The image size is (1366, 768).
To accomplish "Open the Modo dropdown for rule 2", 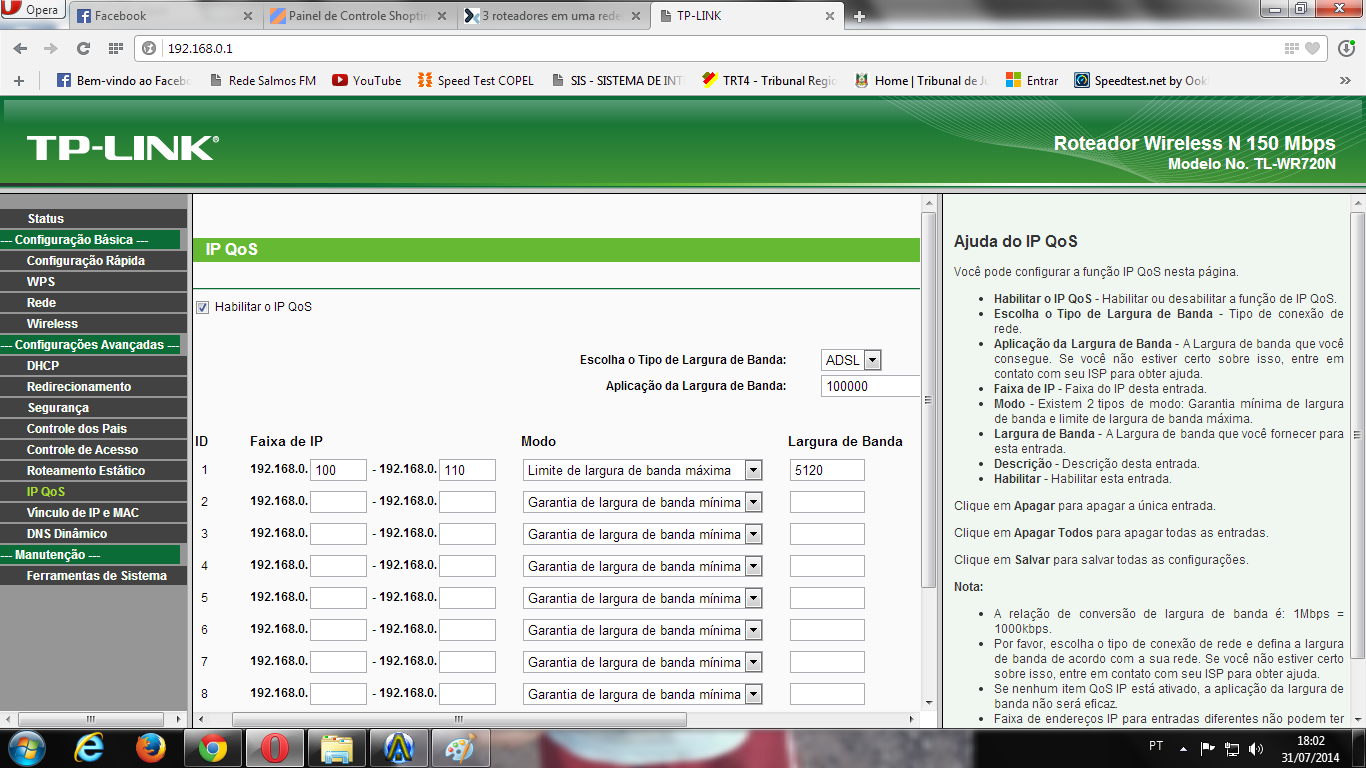I will [642, 502].
